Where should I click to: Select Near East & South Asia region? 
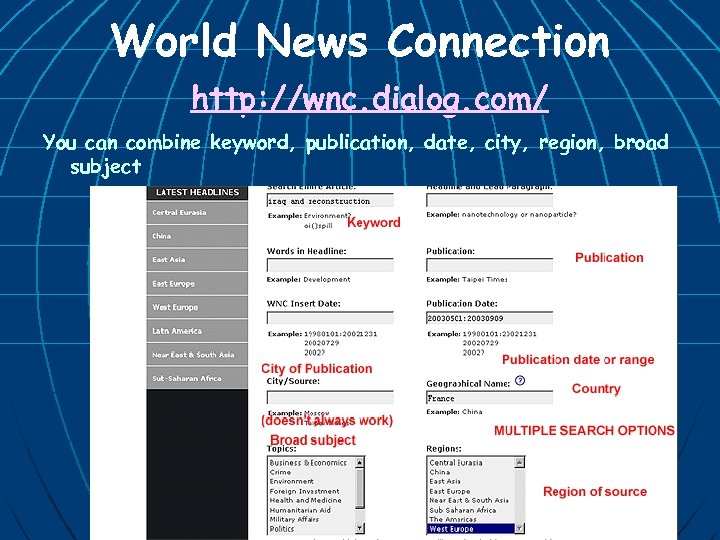click(x=469, y=501)
